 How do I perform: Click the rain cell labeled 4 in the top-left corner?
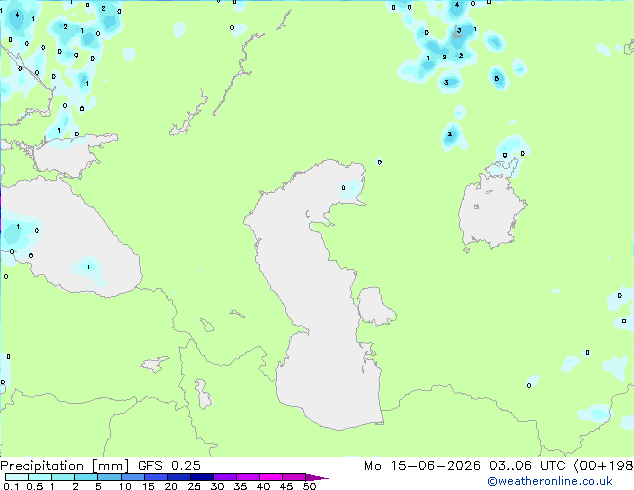pyautogui.click(x=17, y=15)
